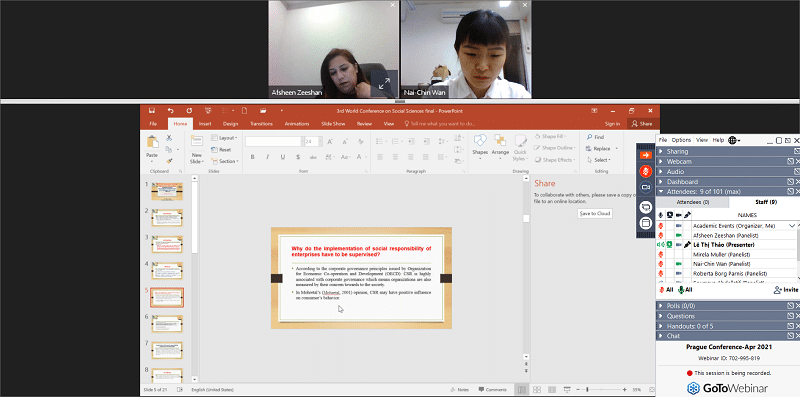Click Sign in link in PowerPoint

tap(612, 124)
